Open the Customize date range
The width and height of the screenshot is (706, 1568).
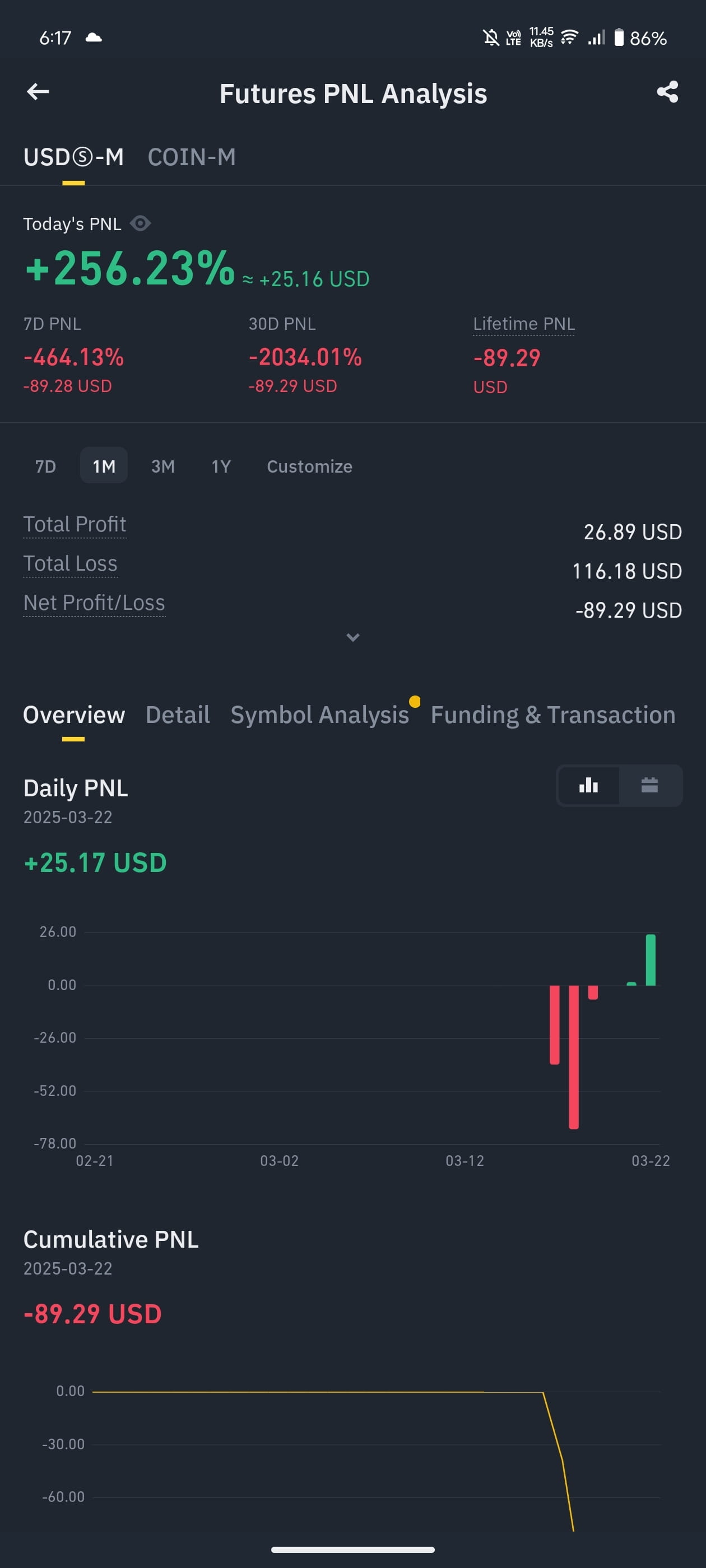309,466
